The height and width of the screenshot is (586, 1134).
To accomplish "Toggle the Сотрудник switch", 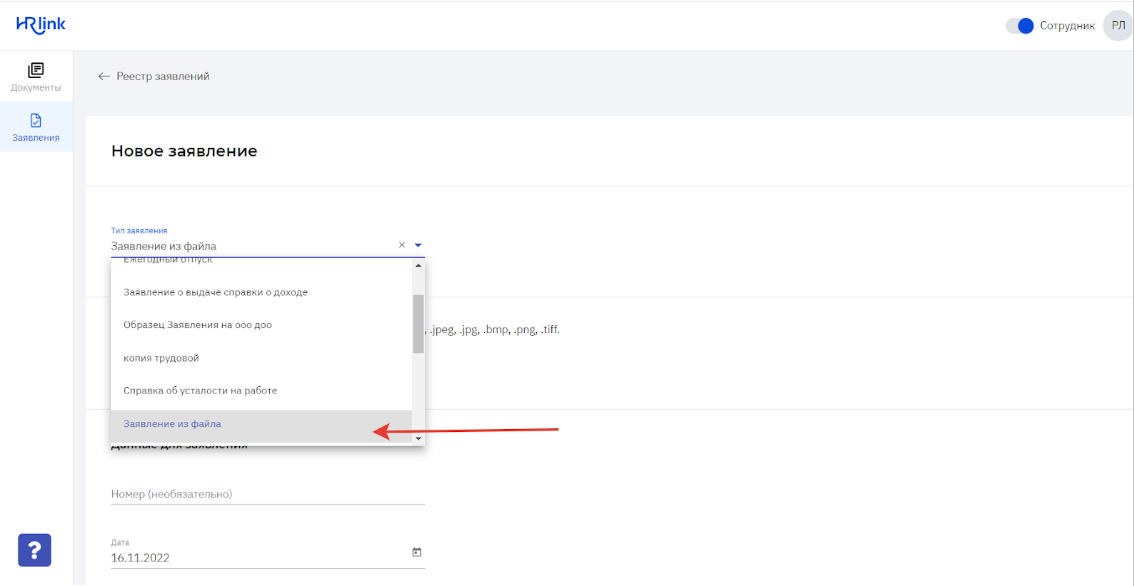I will (x=1019, y=26).
